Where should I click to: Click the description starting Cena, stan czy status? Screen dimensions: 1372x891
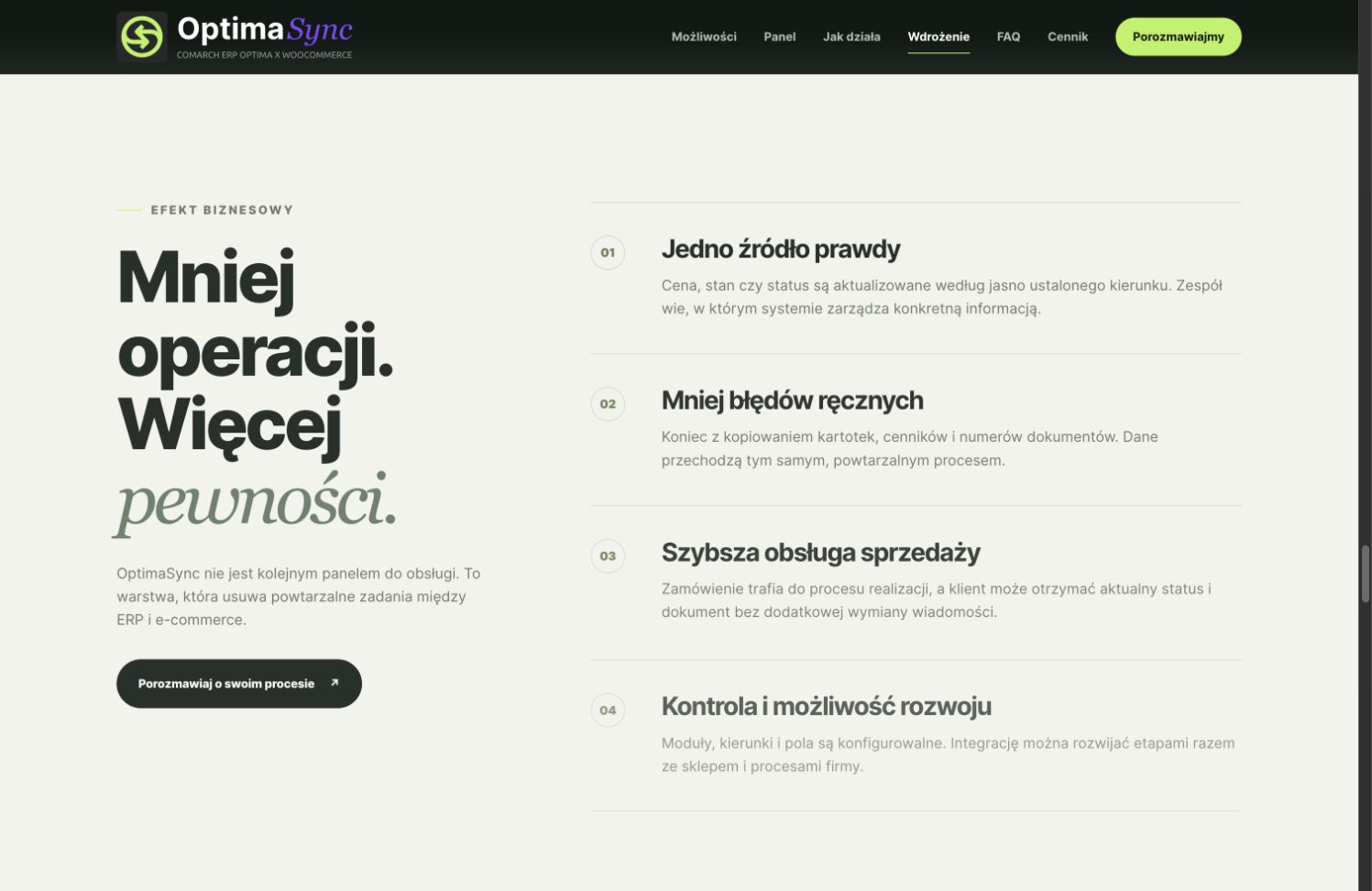[x=942, y=297]
